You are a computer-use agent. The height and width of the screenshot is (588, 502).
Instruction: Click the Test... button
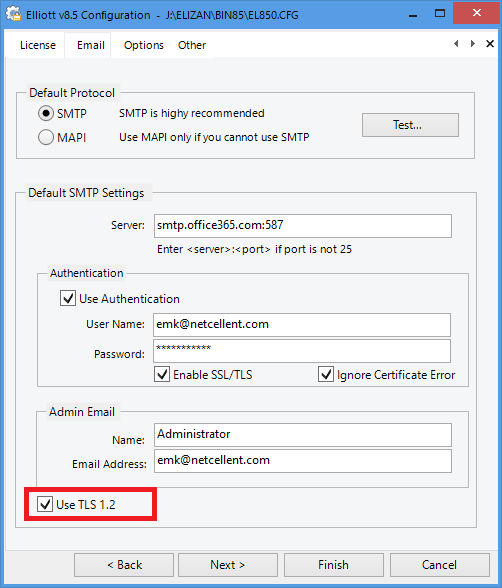[x=410, y=125]
